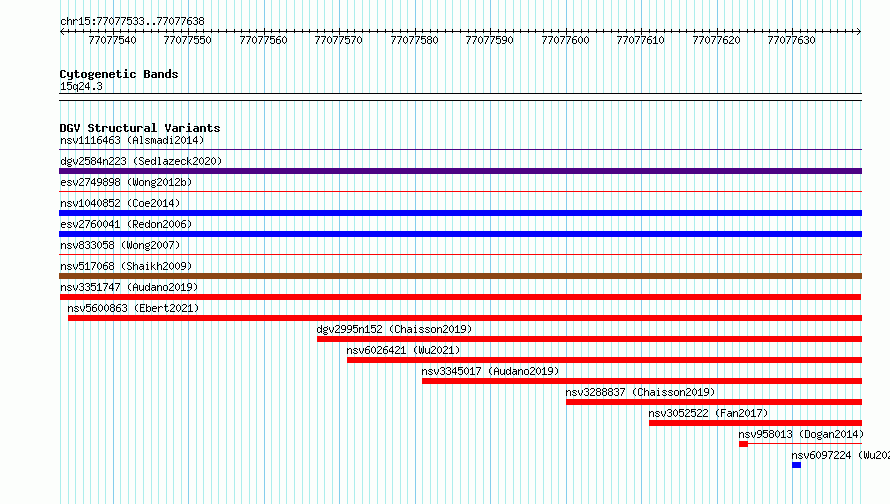This screenshot has width=890, height=504.
Task: Select the red nsv3351747 variant bar
Action: (x=460, y=297)
